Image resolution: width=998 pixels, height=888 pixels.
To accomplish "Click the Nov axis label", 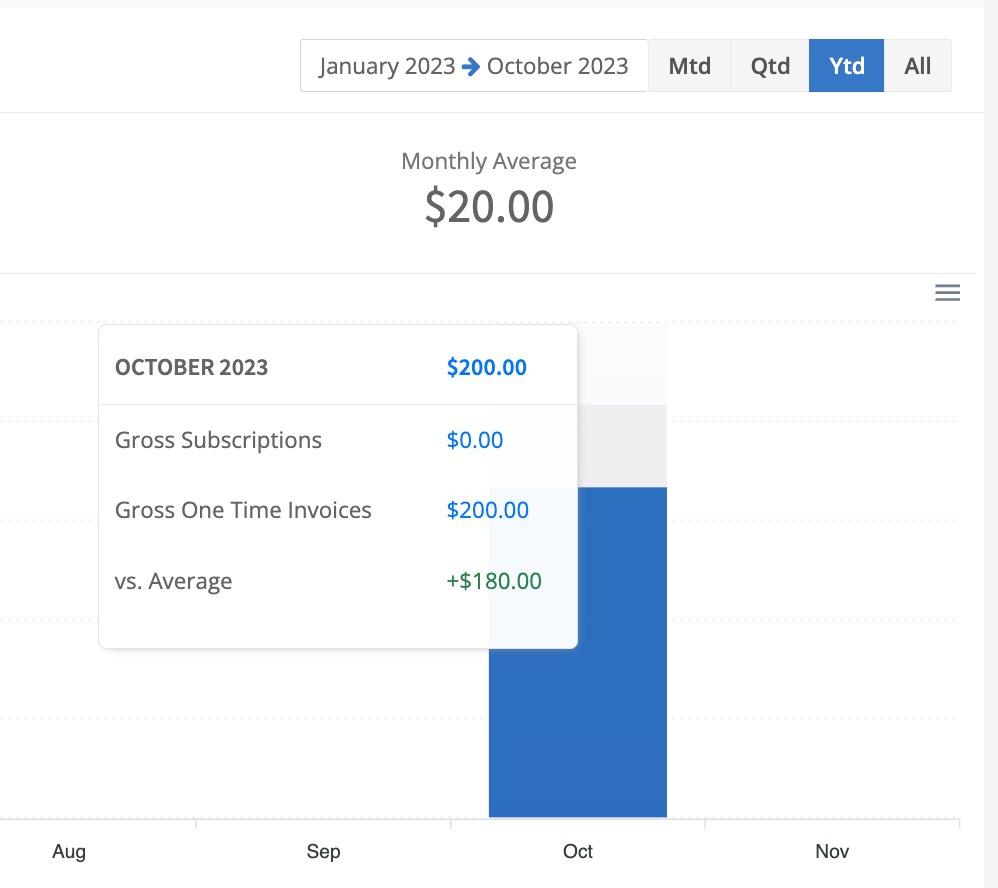I will (832, 851).
